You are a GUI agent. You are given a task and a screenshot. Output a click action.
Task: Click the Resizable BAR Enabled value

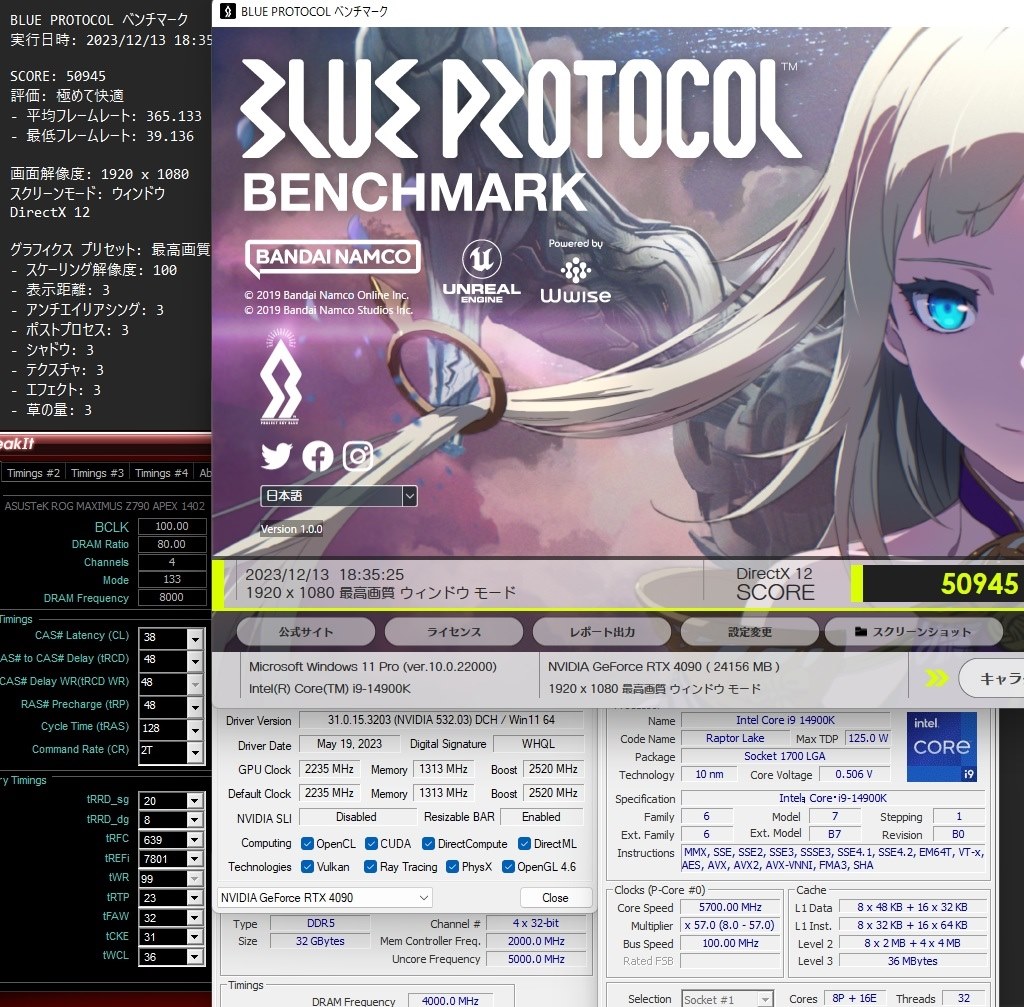click(541, 817)
